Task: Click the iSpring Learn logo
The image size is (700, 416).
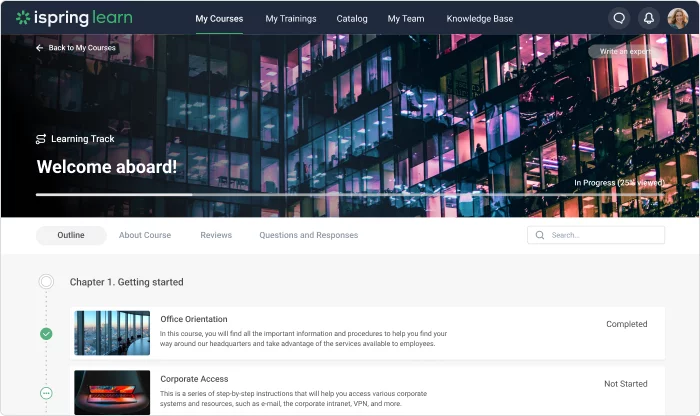Action: click(74, 18)
